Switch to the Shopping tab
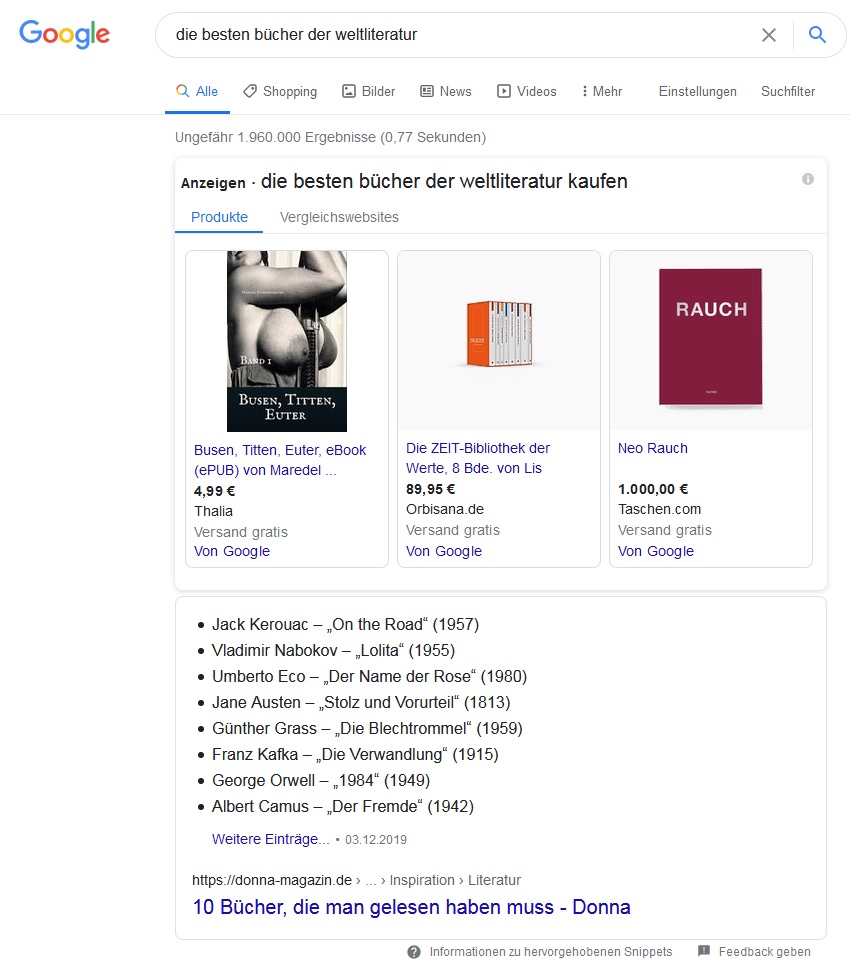 (280, 91)
